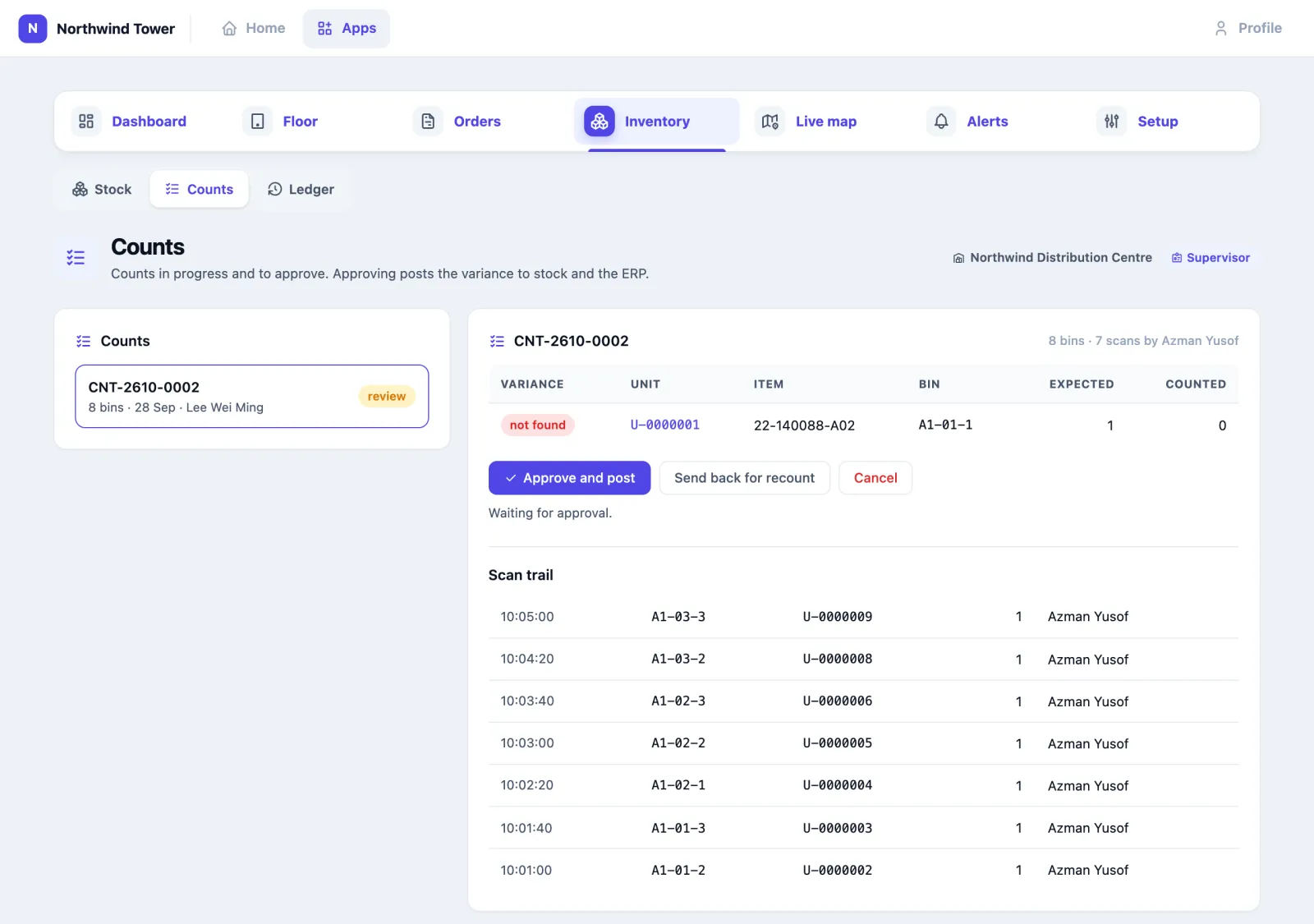Click the Ledger history clock icon
This screenshot has width=1314, height=924.
click(275, 190)
